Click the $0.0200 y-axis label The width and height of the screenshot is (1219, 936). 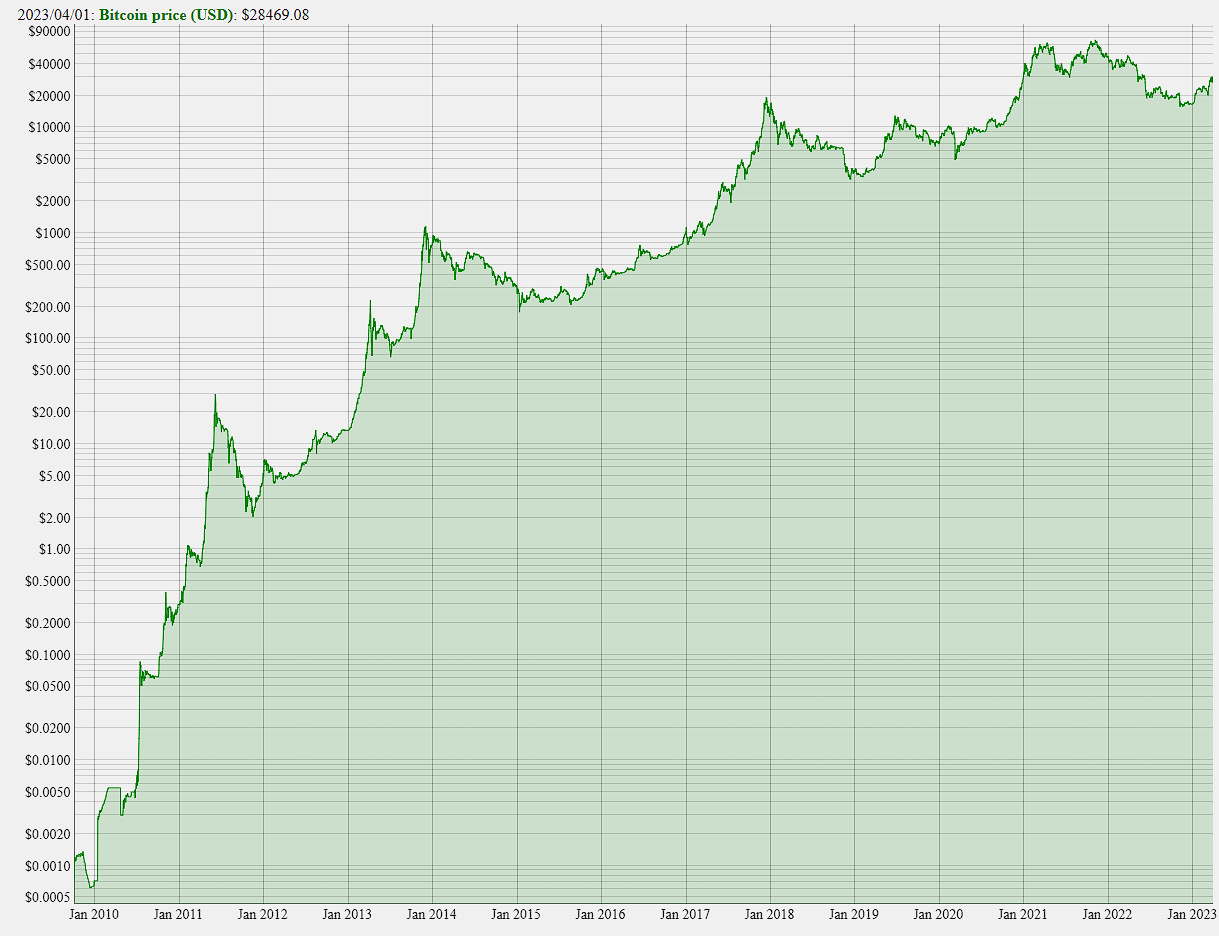[48, 728]
